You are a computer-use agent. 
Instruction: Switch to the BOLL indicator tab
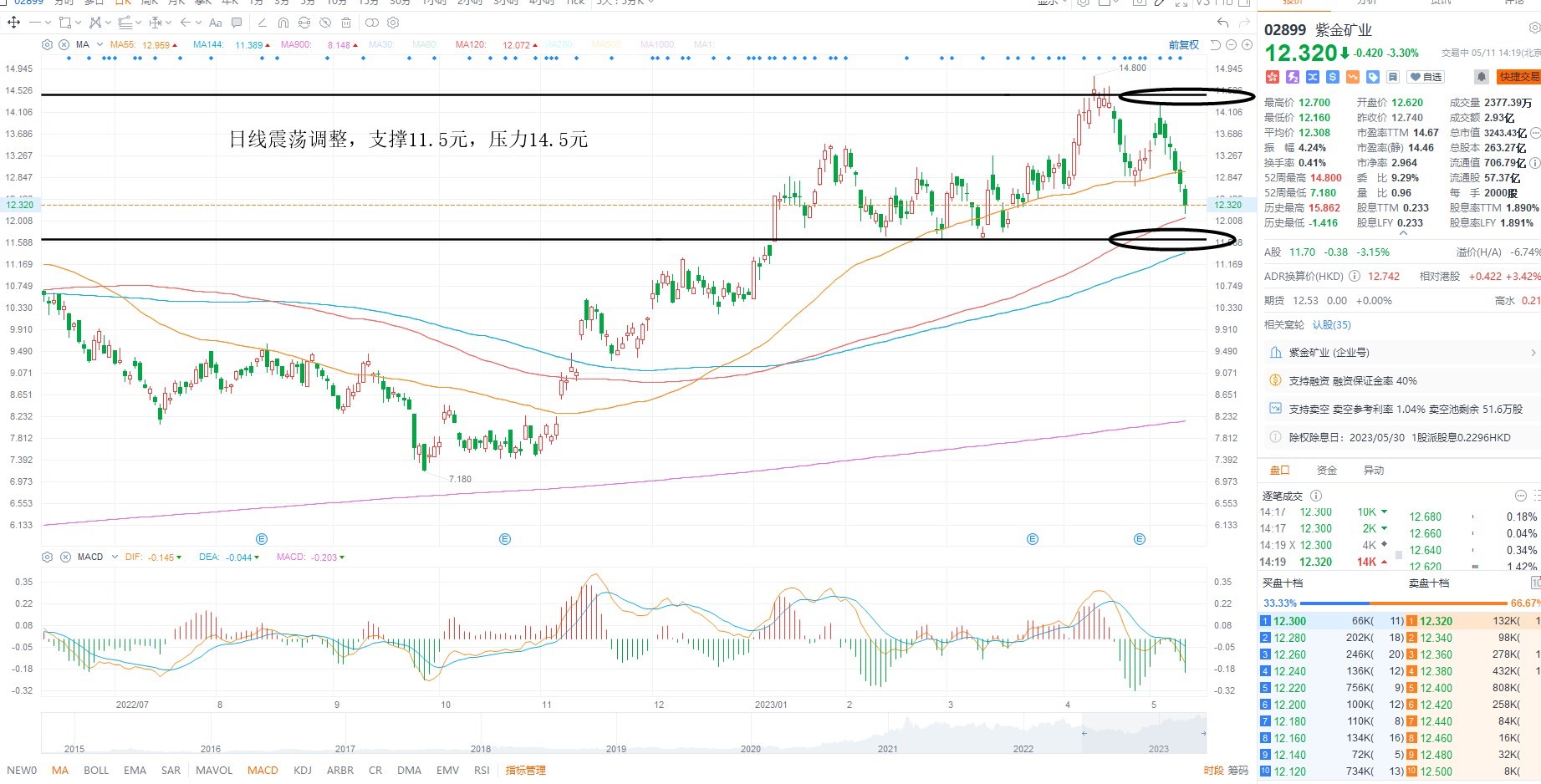96,770
